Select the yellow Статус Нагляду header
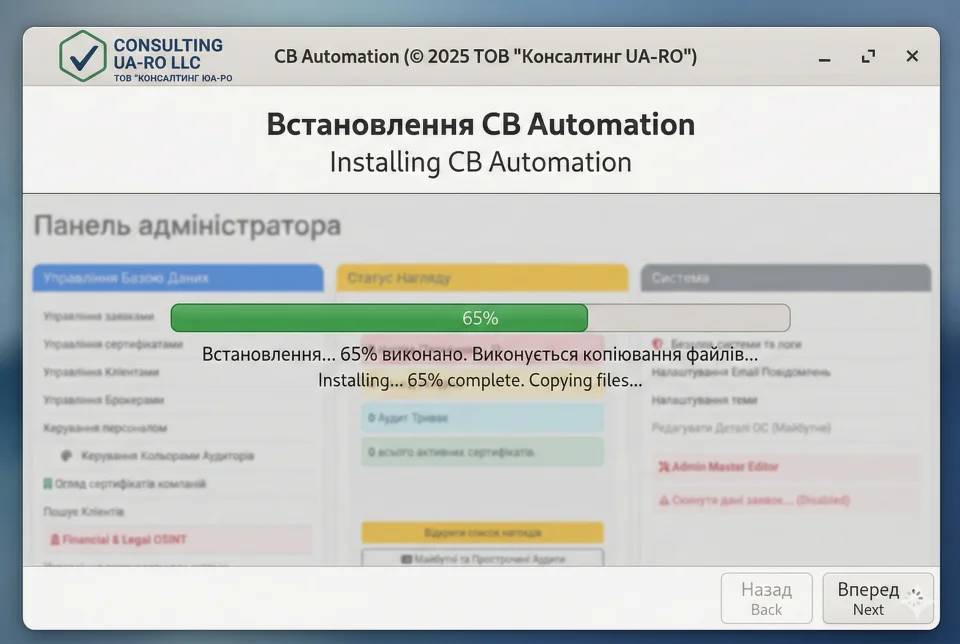Screen dimensions: 960x644 coord(482,278)
